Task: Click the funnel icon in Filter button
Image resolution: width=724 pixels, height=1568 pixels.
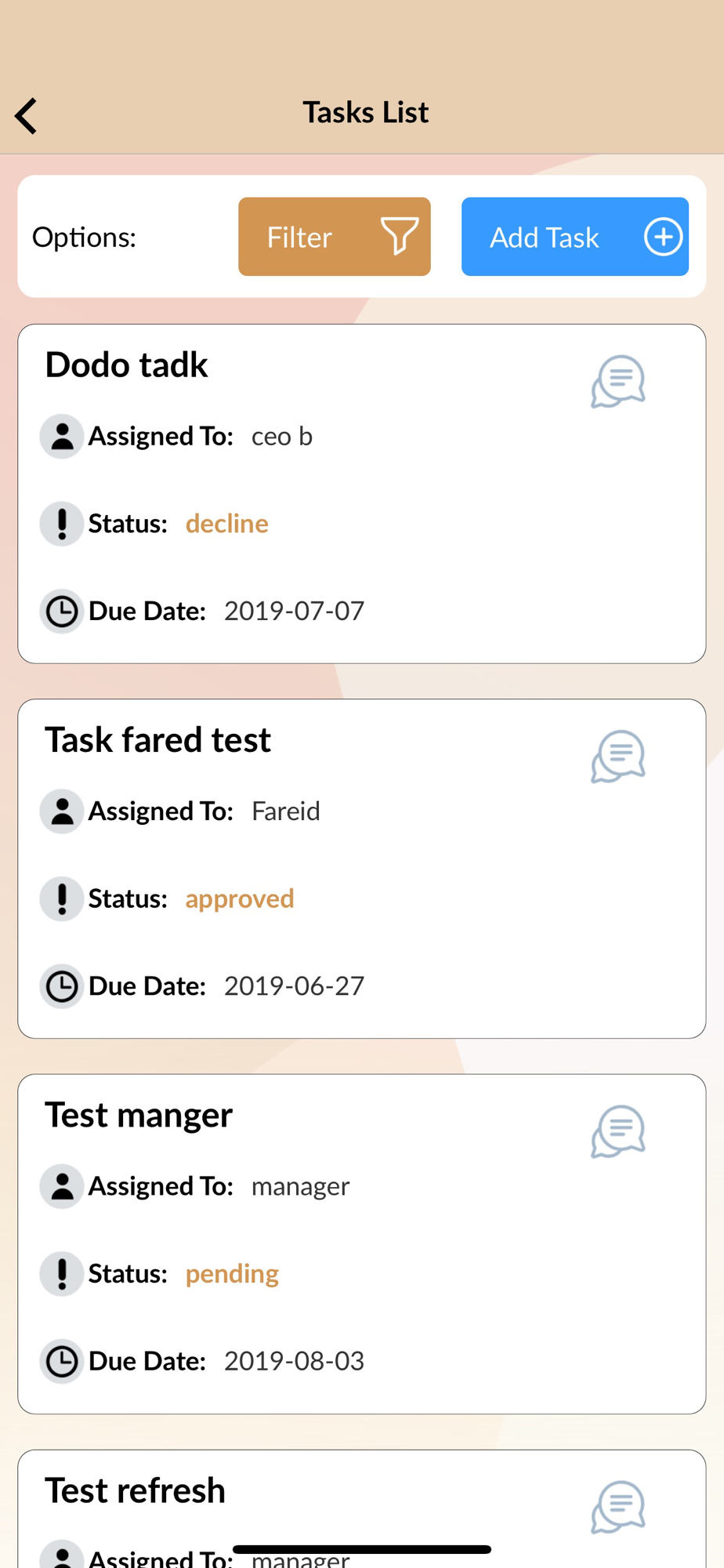Action: [x=400, y=236]
